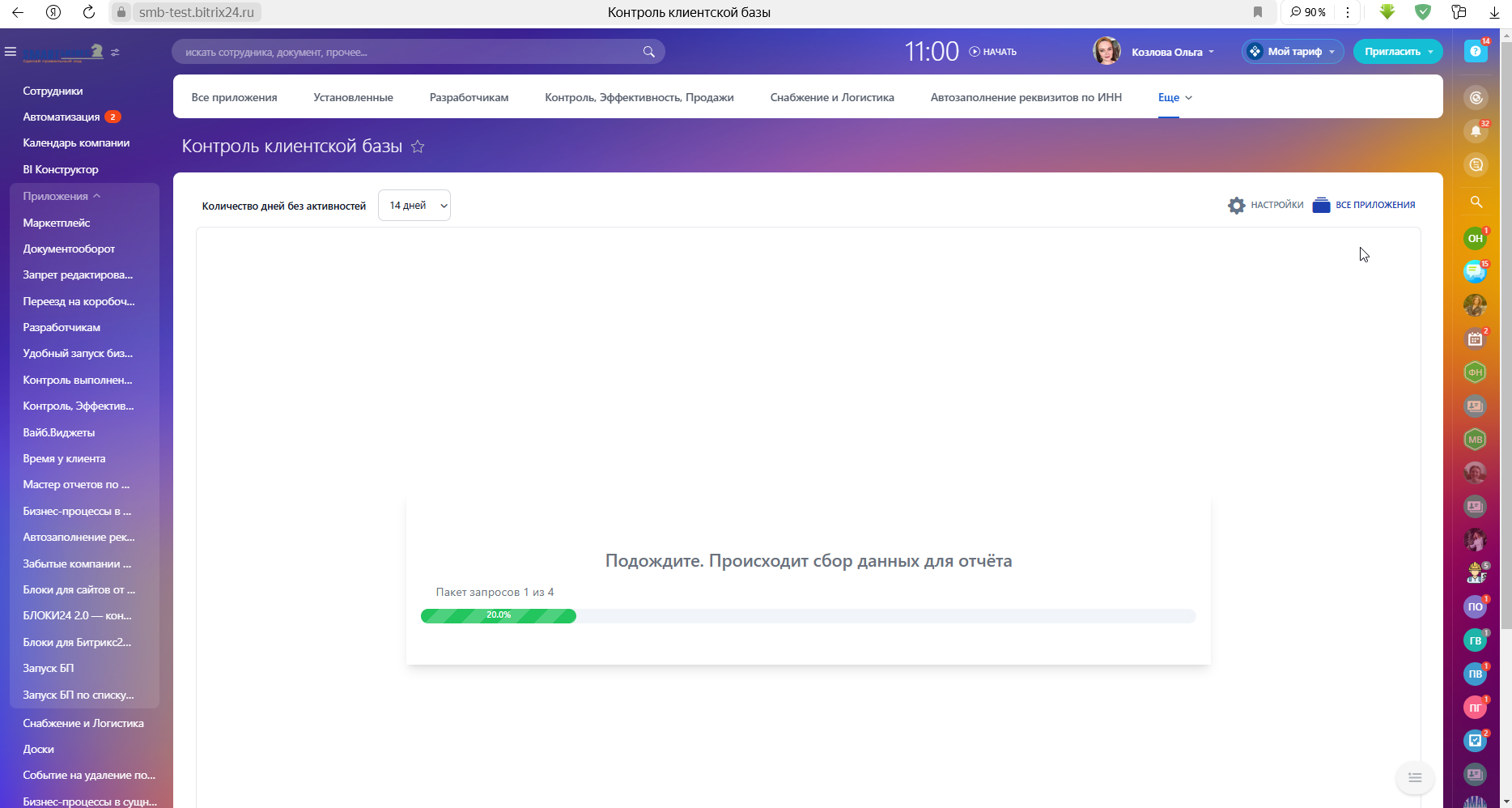Open Запуск БП sidebar item
Screen dimensions: 1512x808
[x=49, y=668]
